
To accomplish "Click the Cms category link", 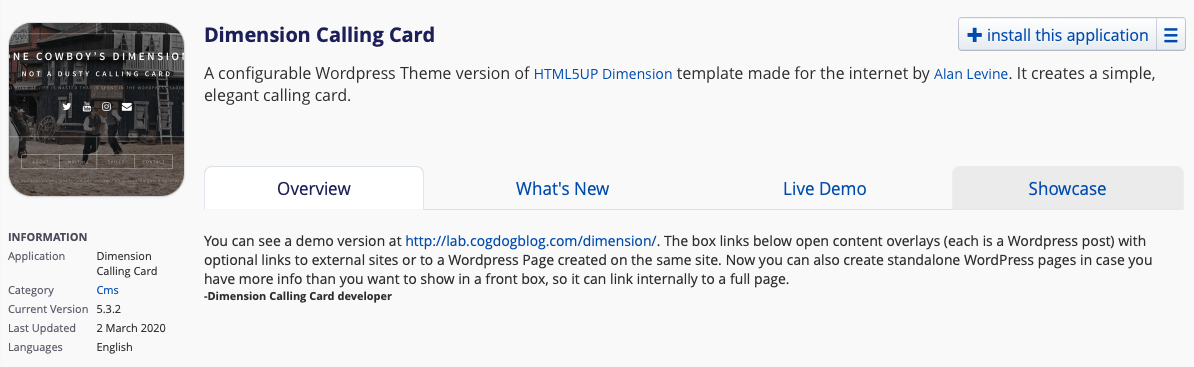I will point(107,290).
